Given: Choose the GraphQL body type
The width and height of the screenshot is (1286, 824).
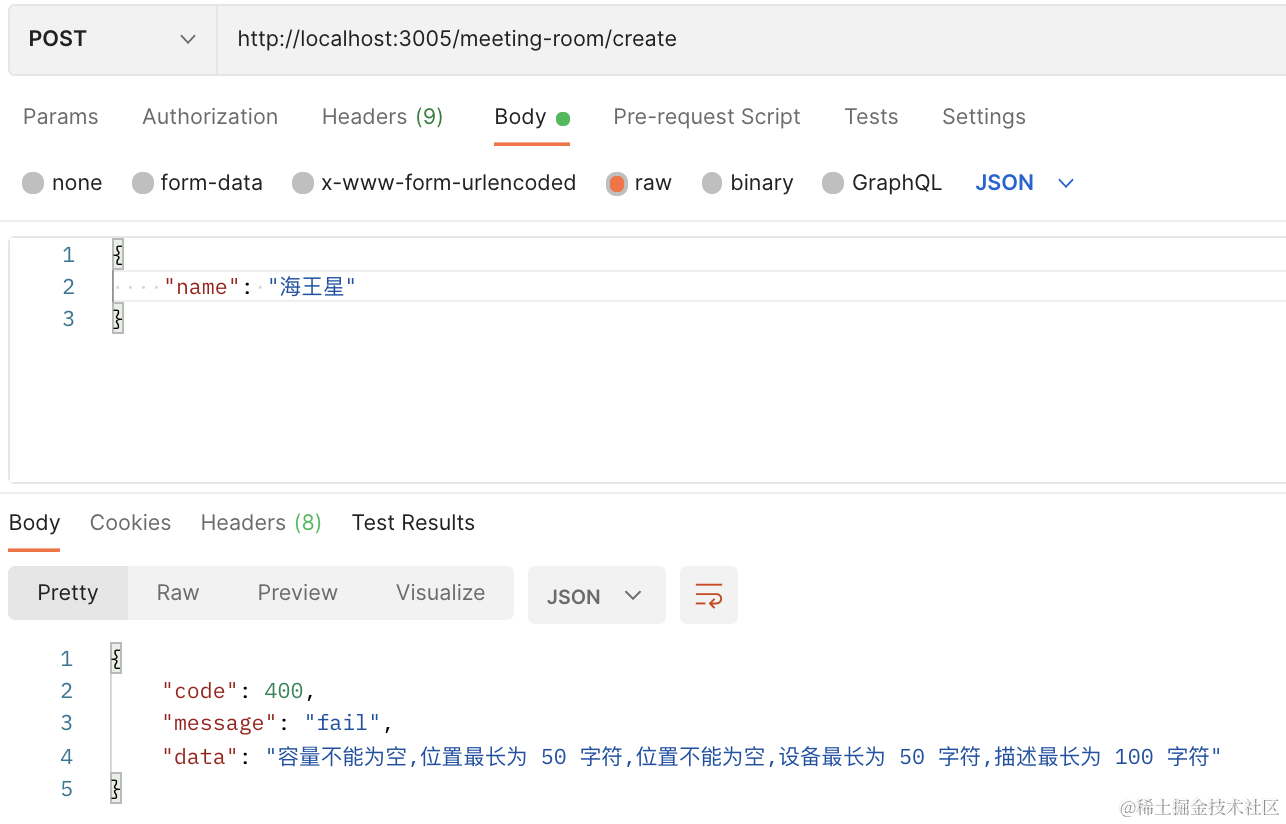Looking at the screenshot, I should click(x=833, y=183).
